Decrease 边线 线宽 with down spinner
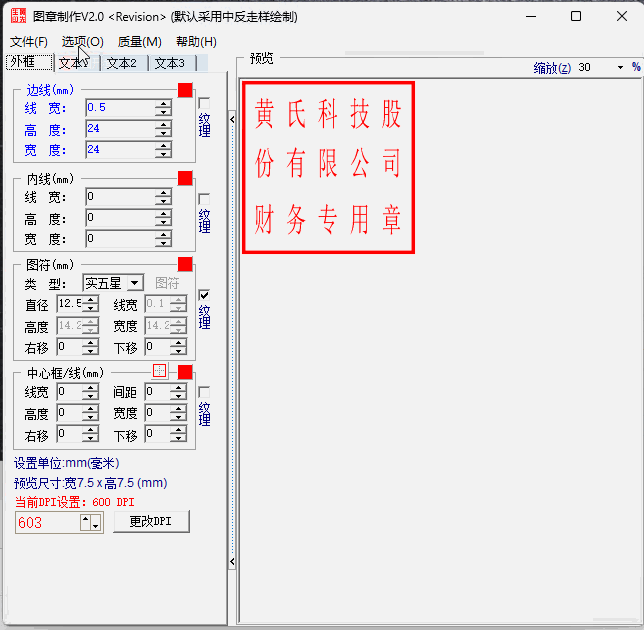The image size is (644, 630). click(163, 112)
